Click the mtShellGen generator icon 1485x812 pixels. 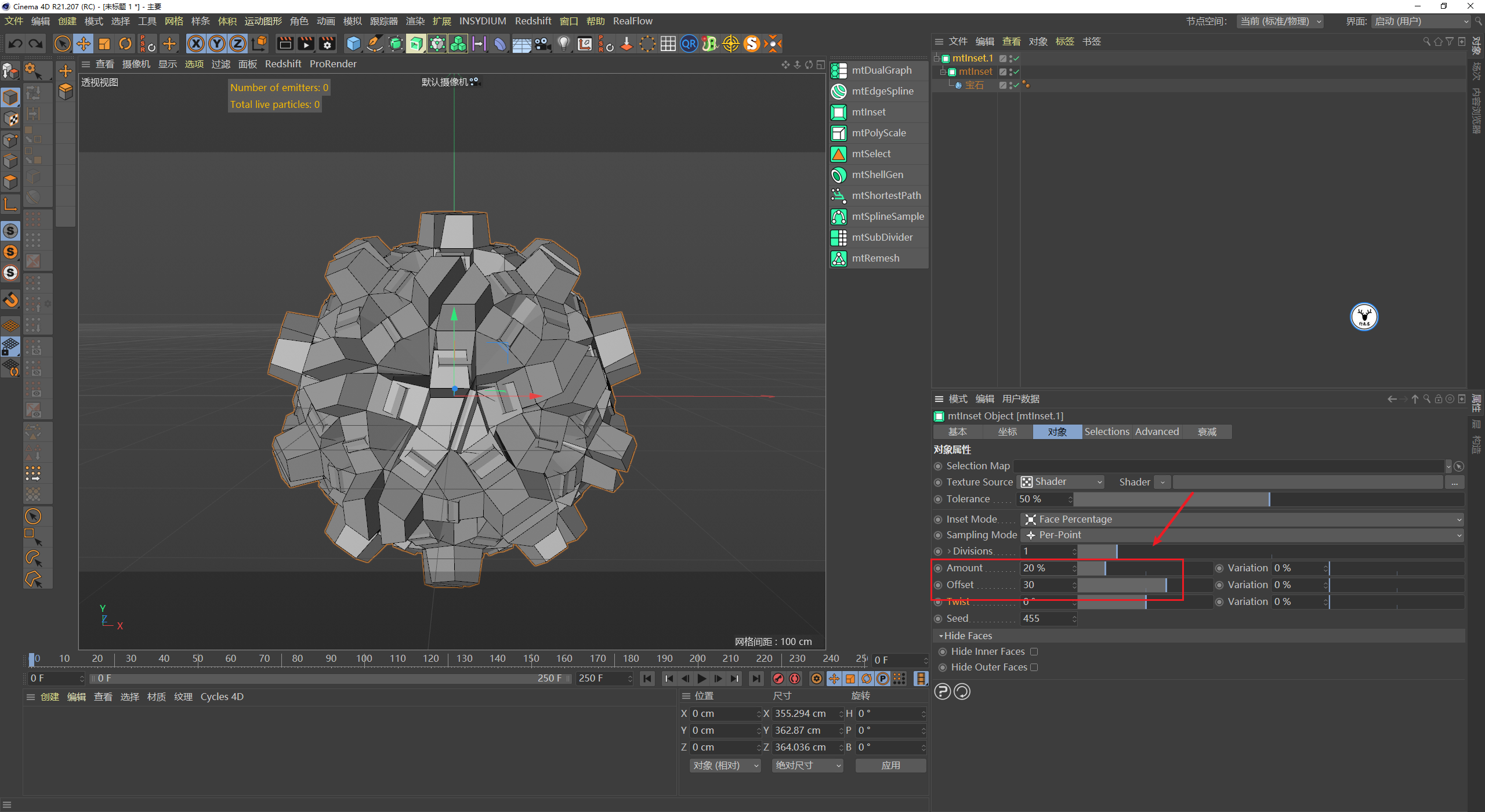[x=839, y=175]
